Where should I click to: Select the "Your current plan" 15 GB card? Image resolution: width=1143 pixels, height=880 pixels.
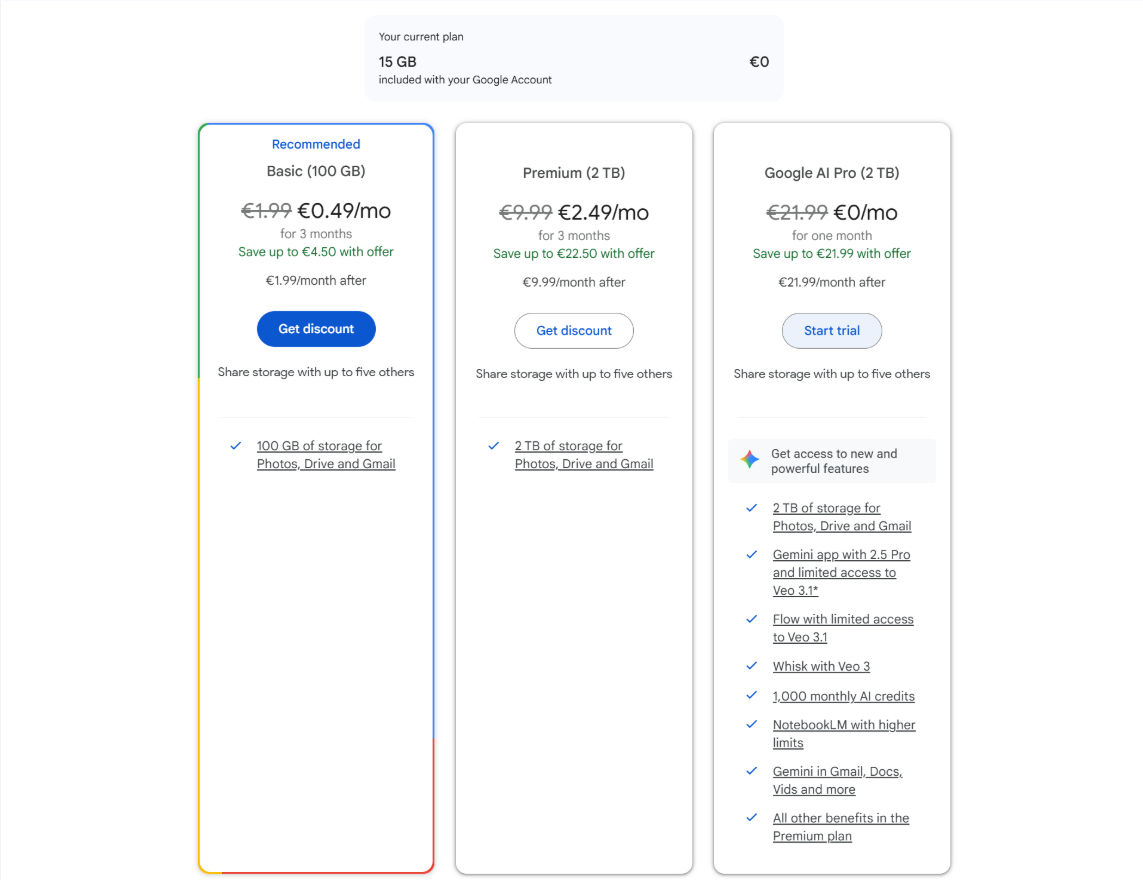[574, 57]
